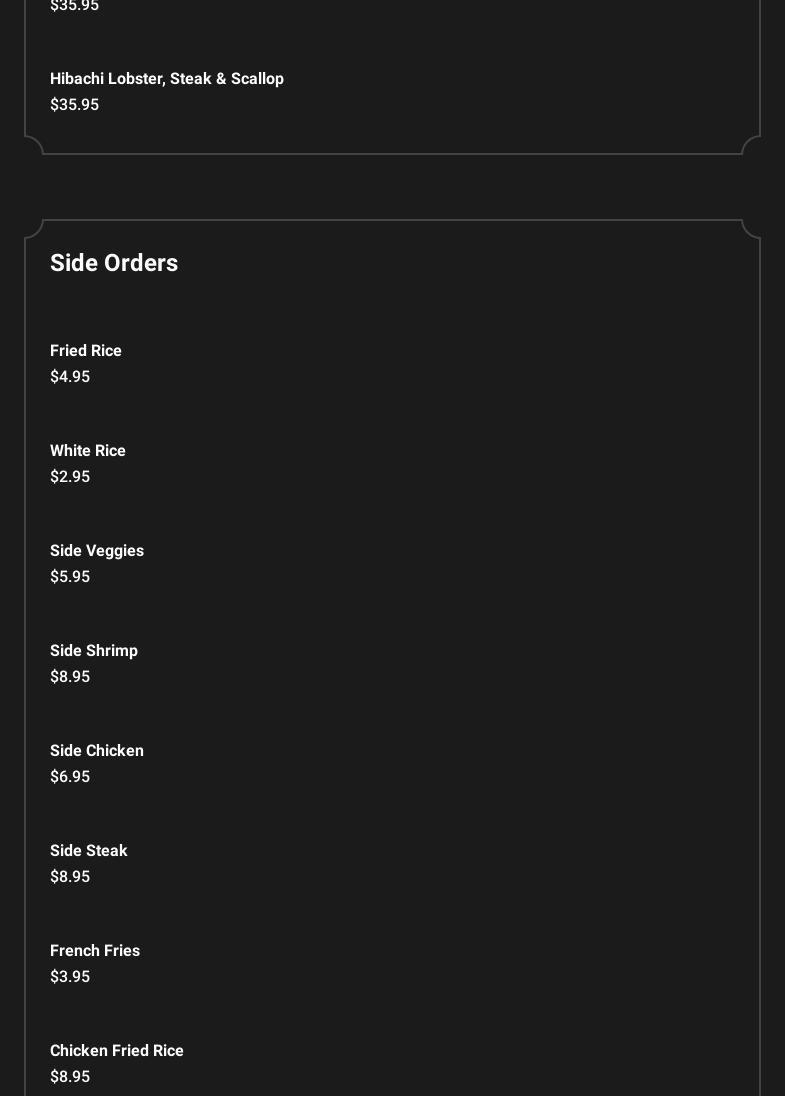
Task: Click the $35.95 price under Hibachi Lobster
Action: (74, 104)
